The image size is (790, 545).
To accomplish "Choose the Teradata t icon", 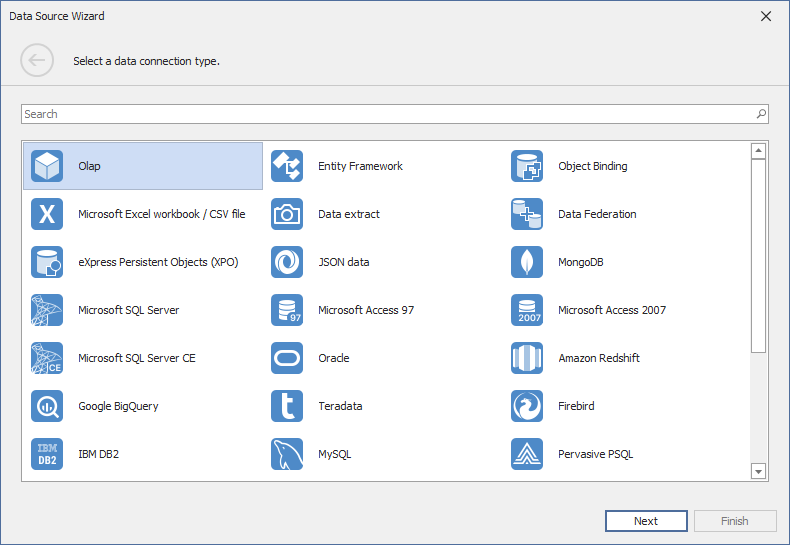I will tap(287, 406).
